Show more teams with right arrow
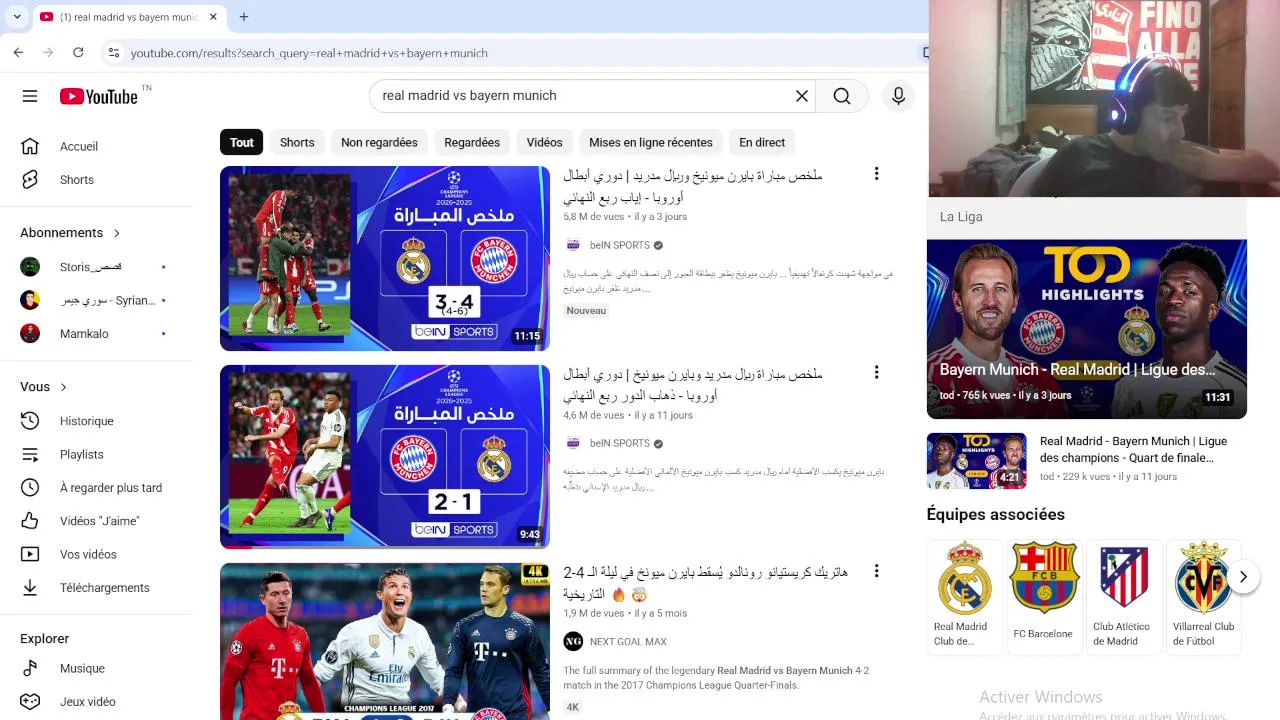The image size is (1280, 720). click(1243, 576)
